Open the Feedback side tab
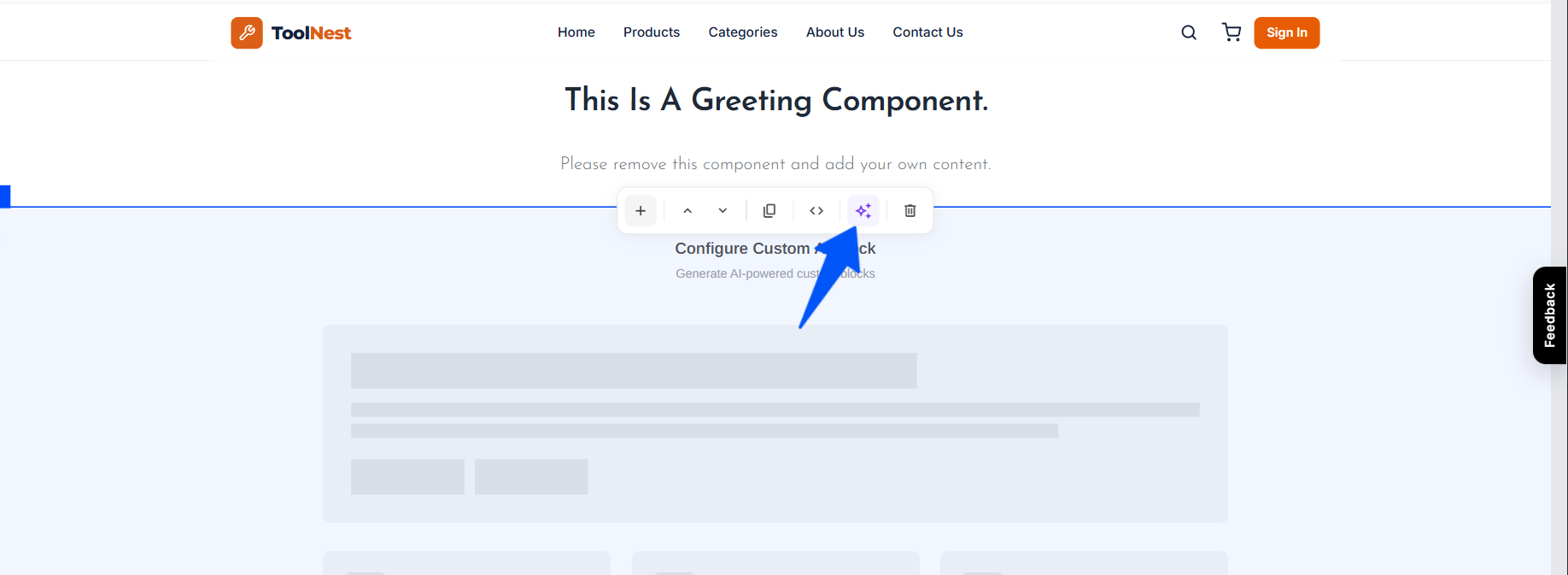This screenshot has height=575, width=1568. [1550, 315]
